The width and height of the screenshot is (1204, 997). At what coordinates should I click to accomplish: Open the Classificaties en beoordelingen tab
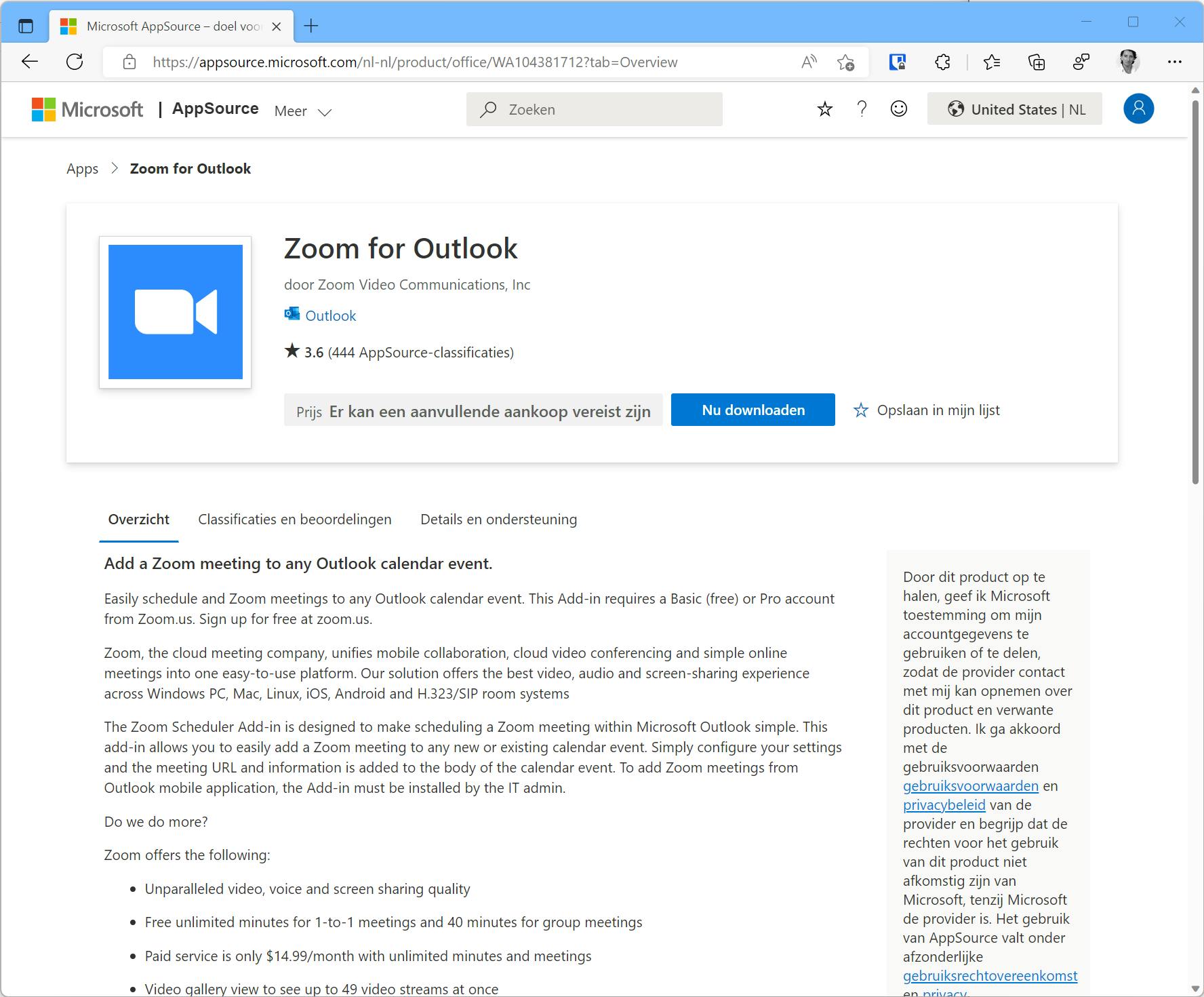click(295, 520)
